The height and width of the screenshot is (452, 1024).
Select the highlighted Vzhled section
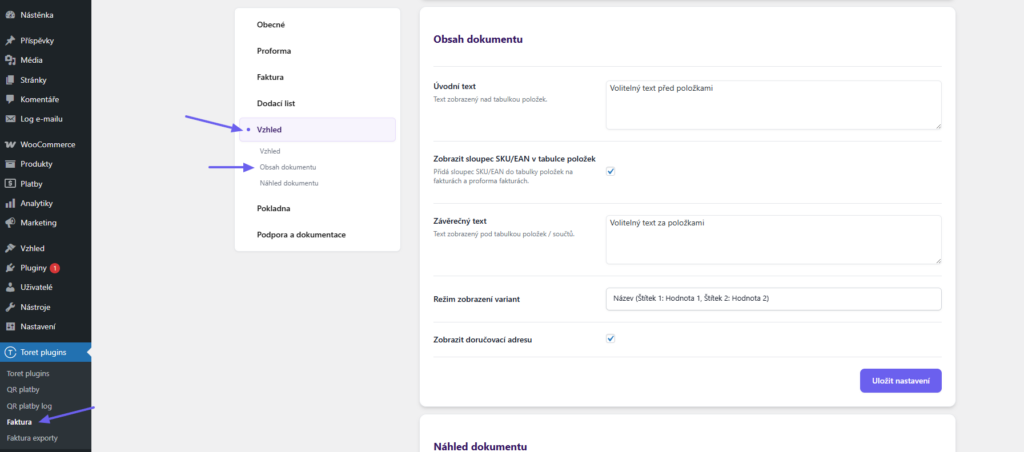click(x=317, y=129)
